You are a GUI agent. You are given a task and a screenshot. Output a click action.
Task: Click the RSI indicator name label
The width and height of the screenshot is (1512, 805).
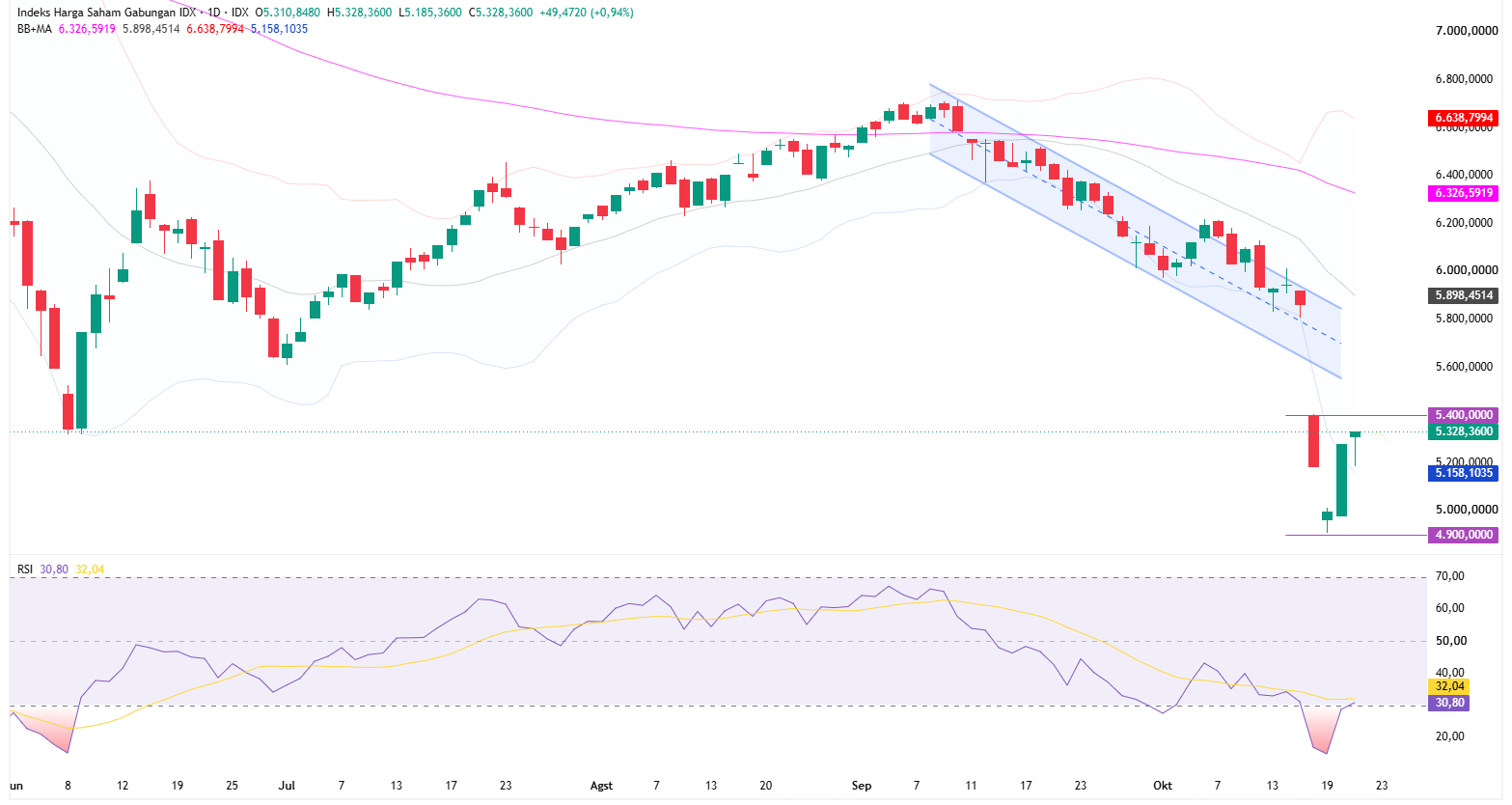pos(25,569)
